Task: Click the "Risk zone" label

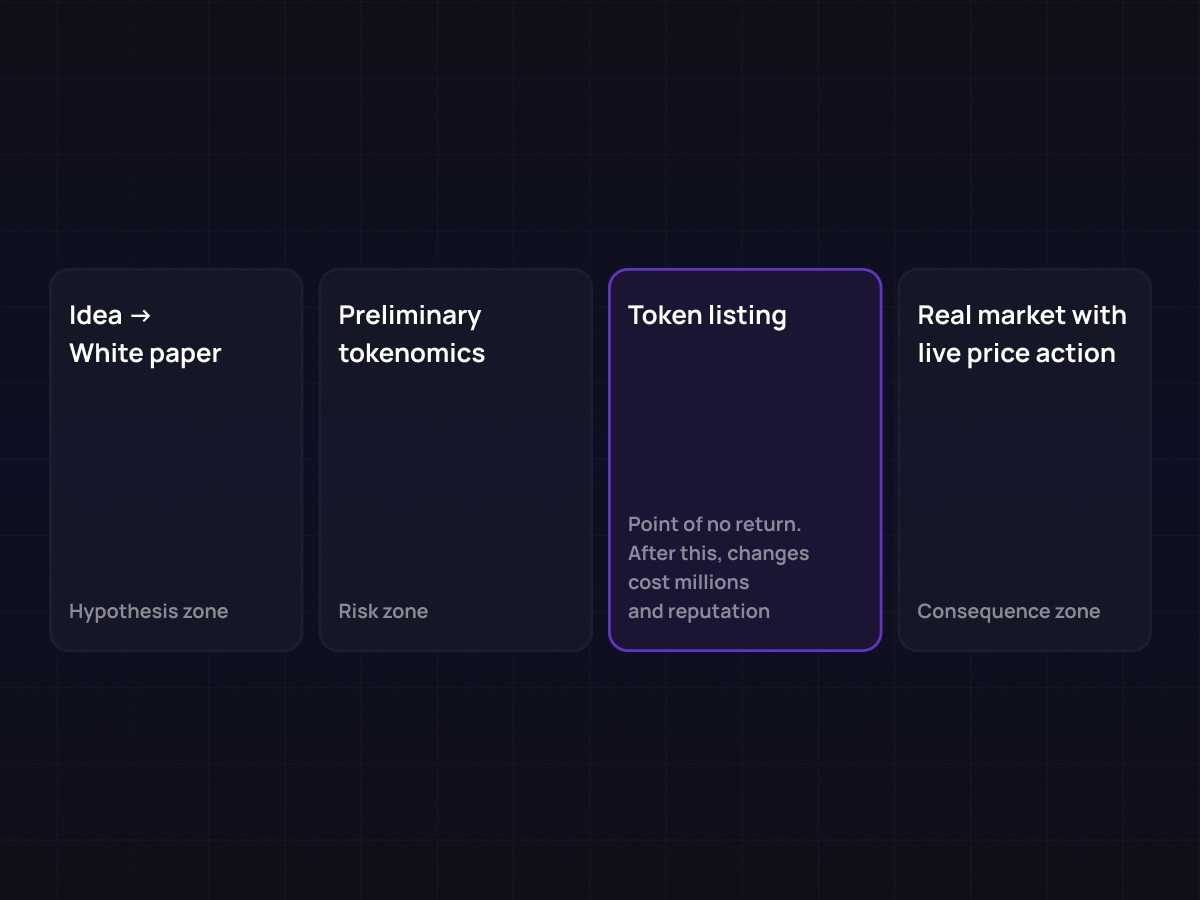Action: [383, 611]
